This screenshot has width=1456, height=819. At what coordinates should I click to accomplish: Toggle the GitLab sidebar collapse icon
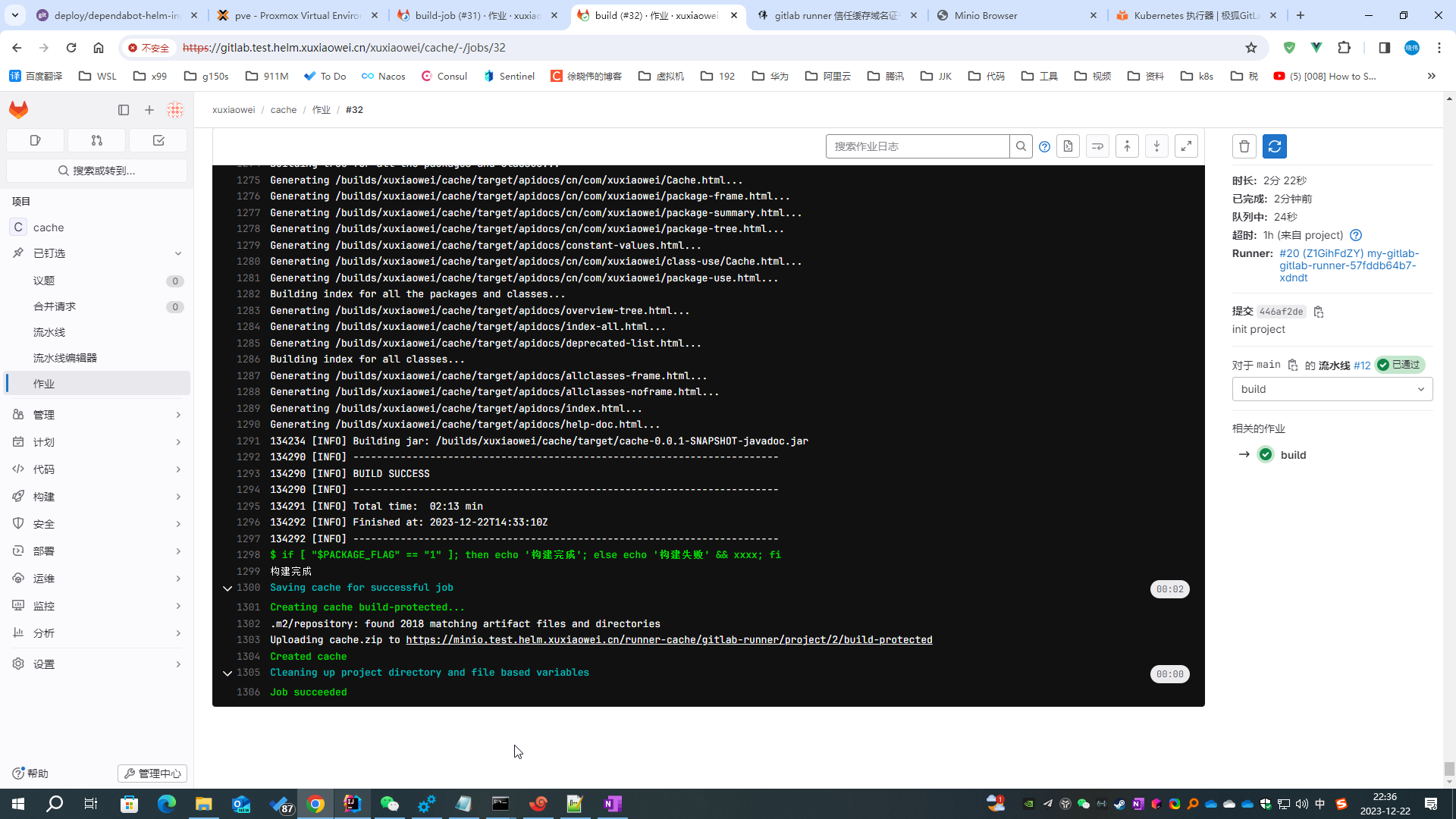[x=124, y=110]
